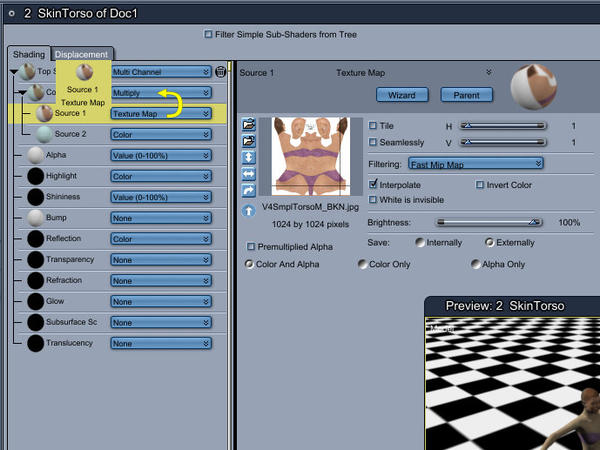Enable the Seamlessly checkbox

coord(373,142)
